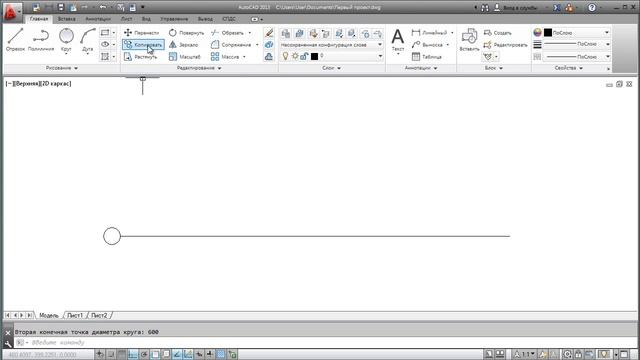Open the Help question mark icon
This screenshot has width=640, height=360.
(592, 7)
